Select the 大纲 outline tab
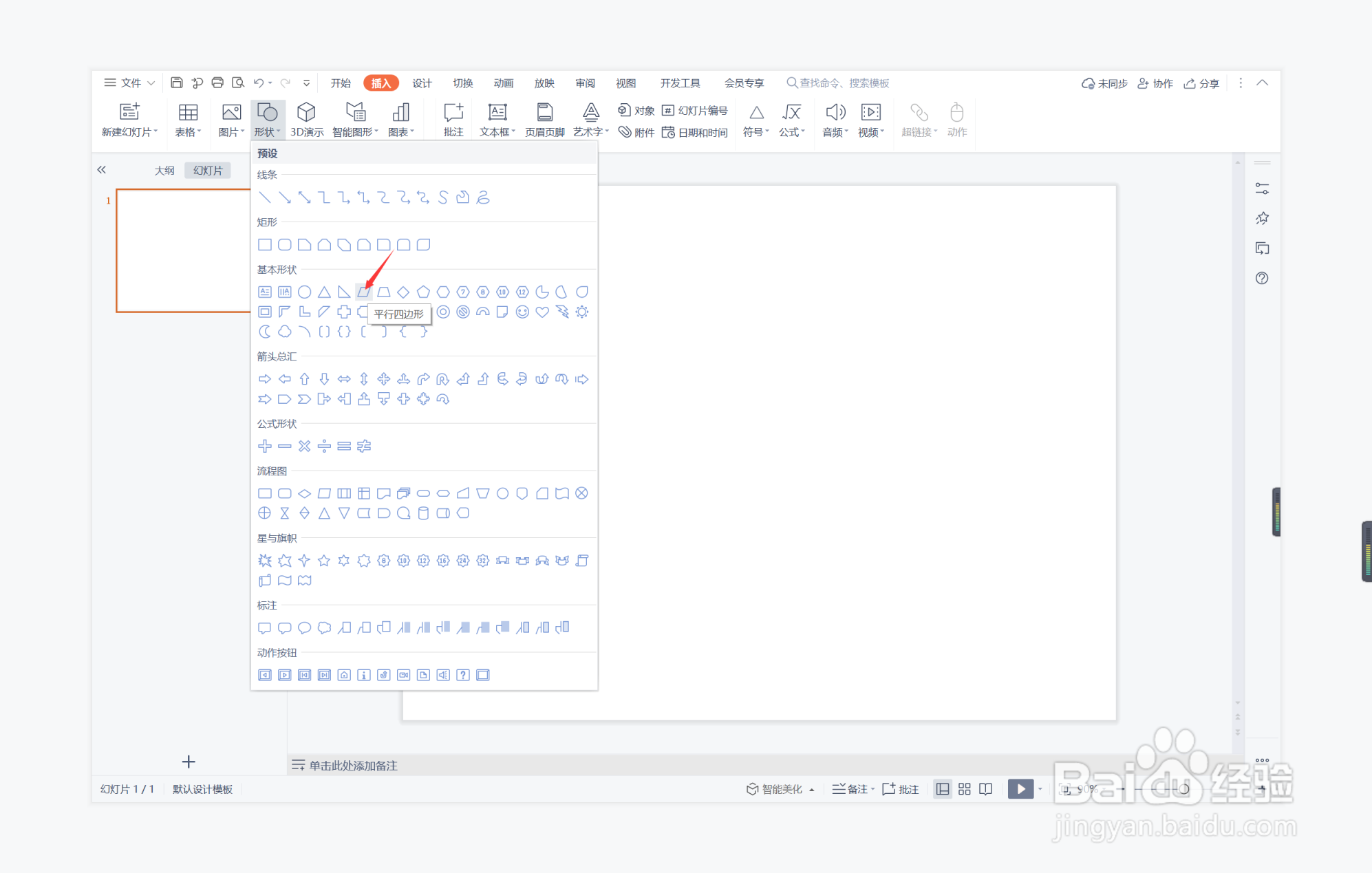This screenshot has width=1372, height=873. pyautogui.click(x=164, y=170)
